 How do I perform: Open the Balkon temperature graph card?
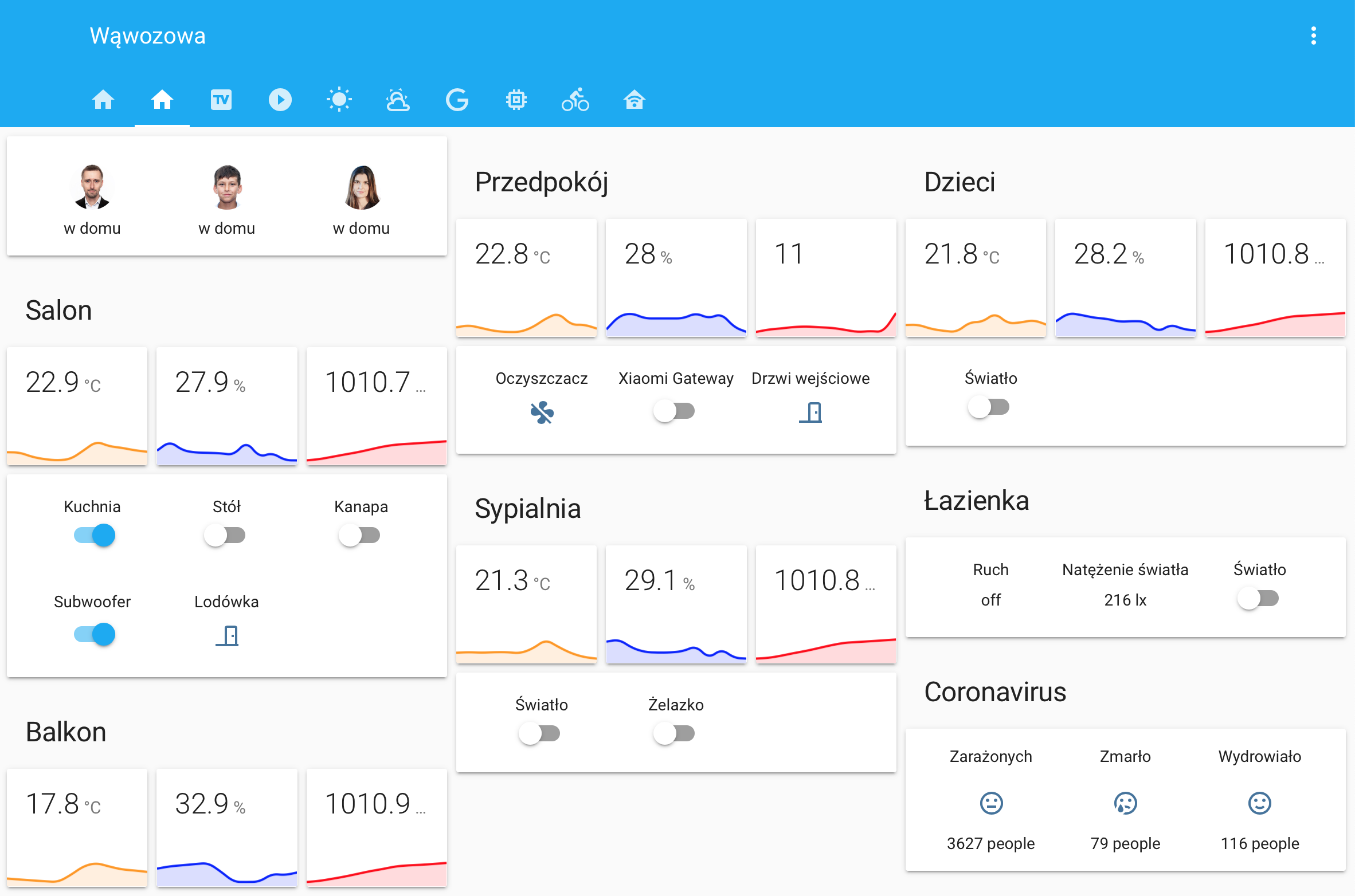[76, 829]
